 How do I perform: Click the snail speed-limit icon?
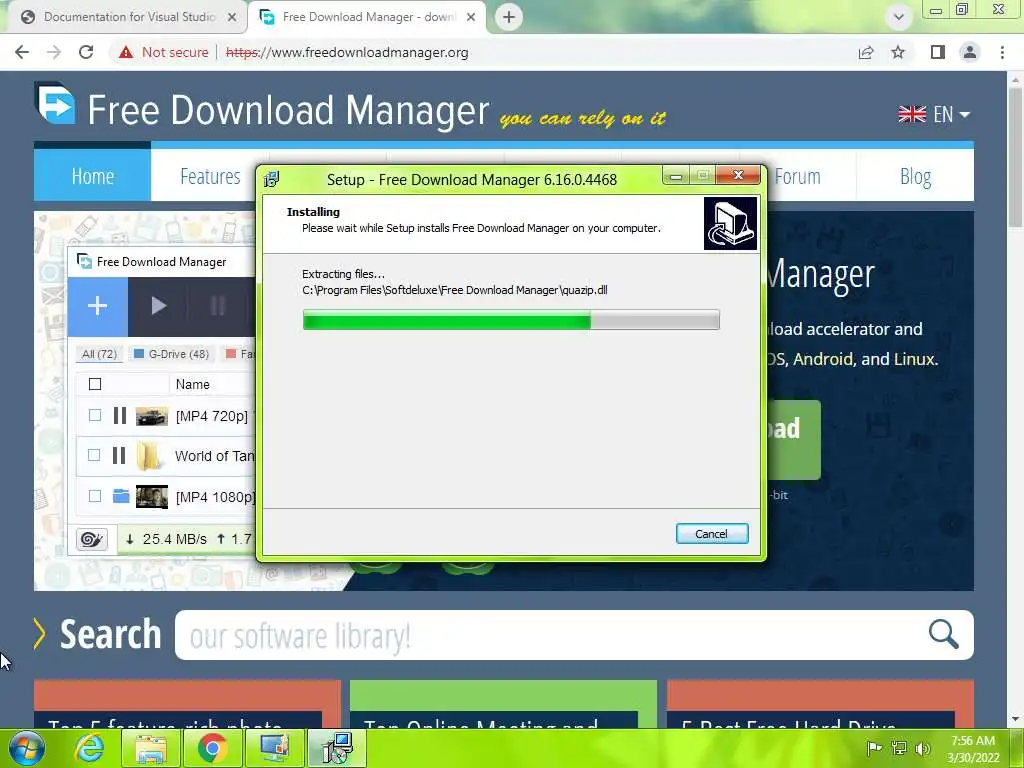(91, 539)
